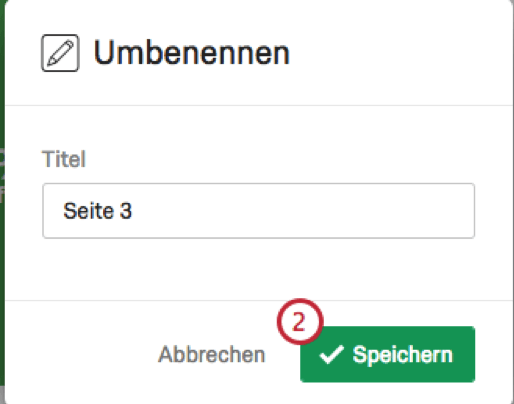Click empty footer area left of Abbrechen
Image resolution: width=514 pixels, height=404 pixels.
coord(80,354)
